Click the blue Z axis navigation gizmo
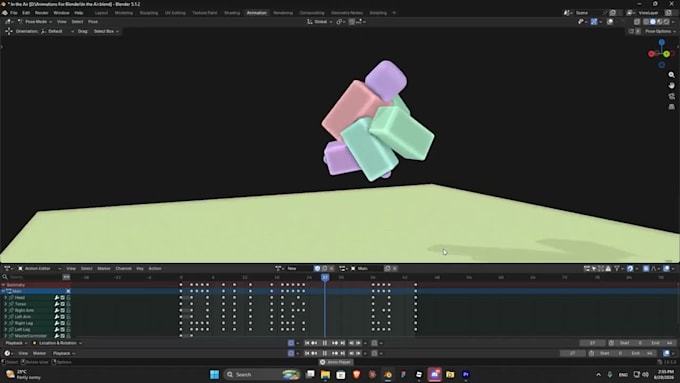Screen dimensions: 680x383 (661, 43)
